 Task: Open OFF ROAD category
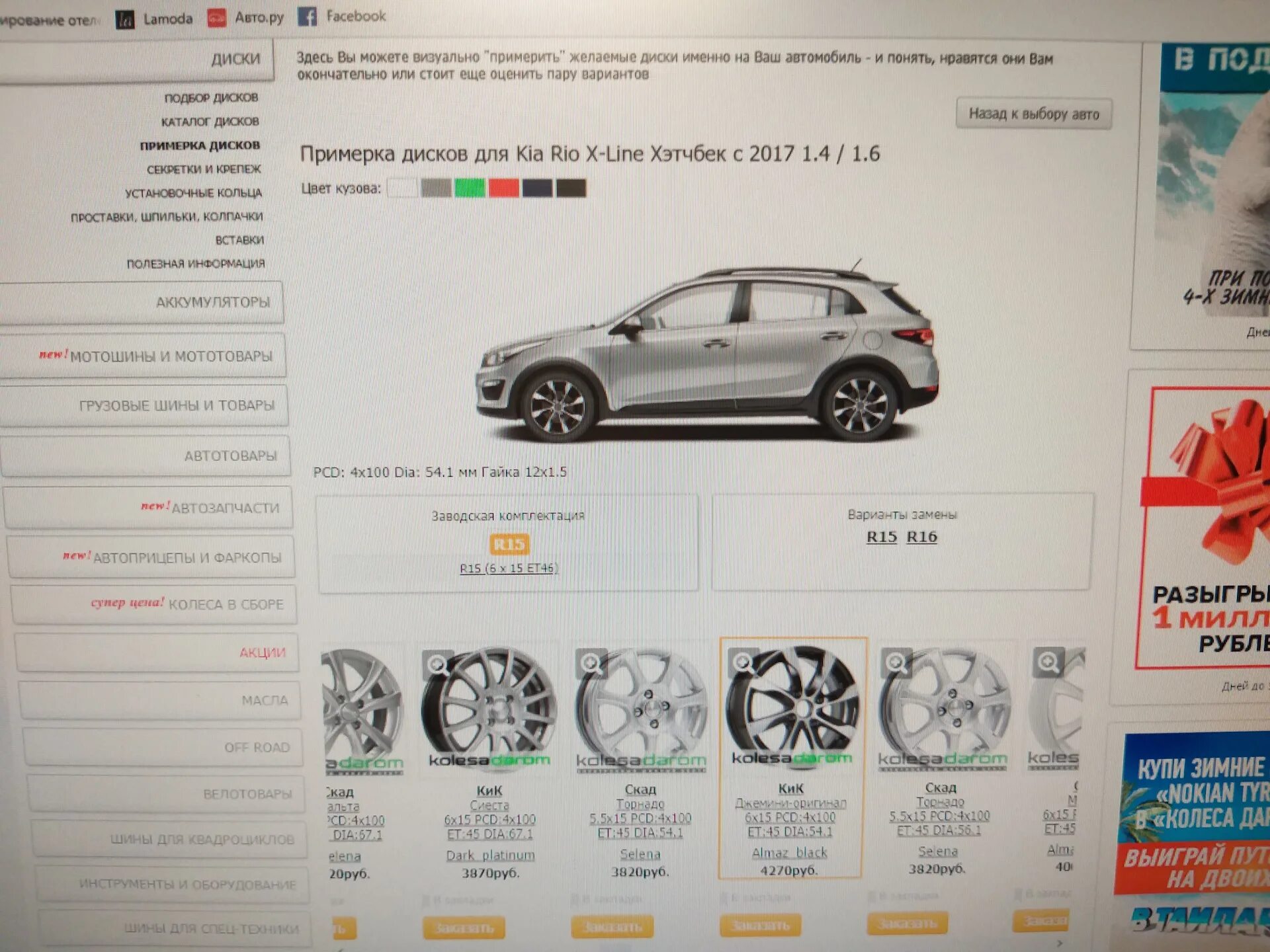pyautogui.click(x=163, y=747)
